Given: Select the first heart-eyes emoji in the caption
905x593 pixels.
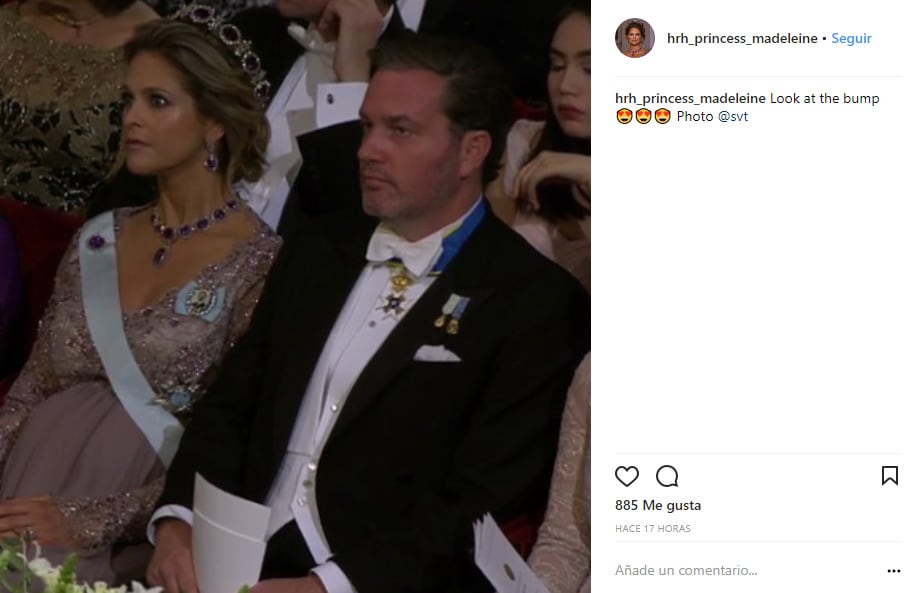Looking at the screenshot, I should (624, 117).
